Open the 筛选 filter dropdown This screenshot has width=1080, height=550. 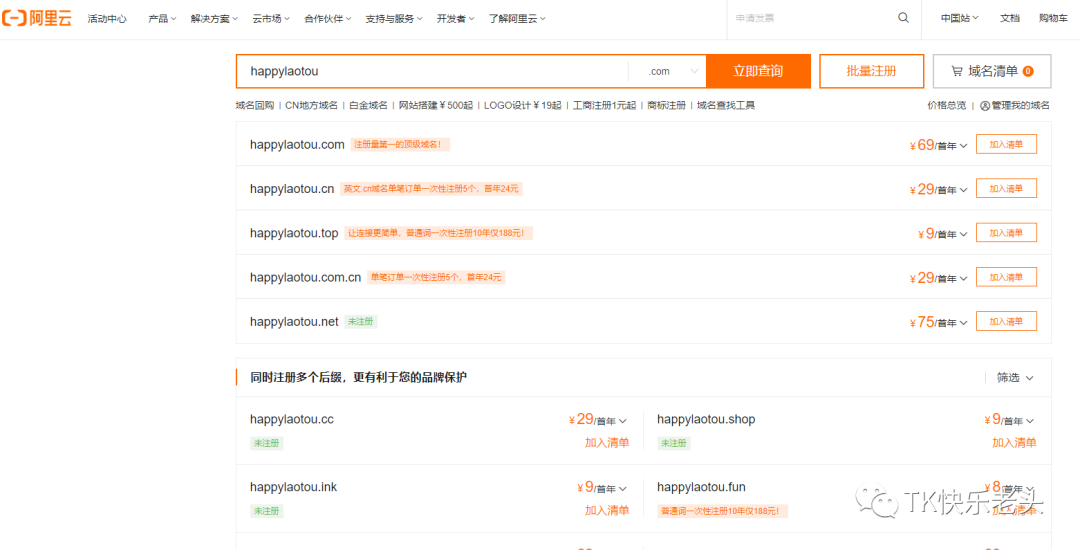[1015, 377]
